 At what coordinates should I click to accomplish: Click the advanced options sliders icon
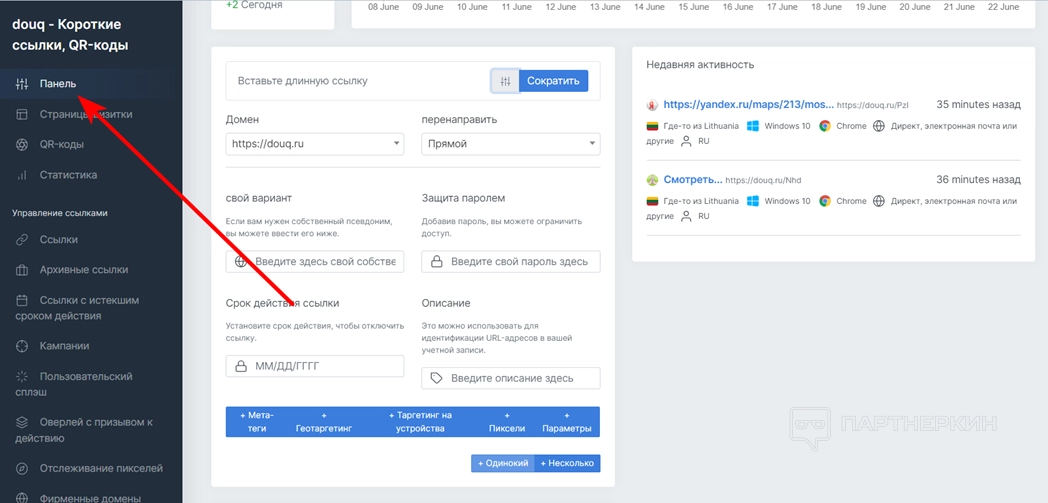tap(505, 81)
